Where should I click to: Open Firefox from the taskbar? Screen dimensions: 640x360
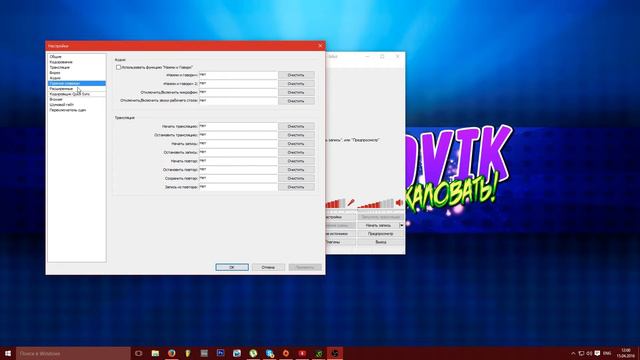click(171, 353)
